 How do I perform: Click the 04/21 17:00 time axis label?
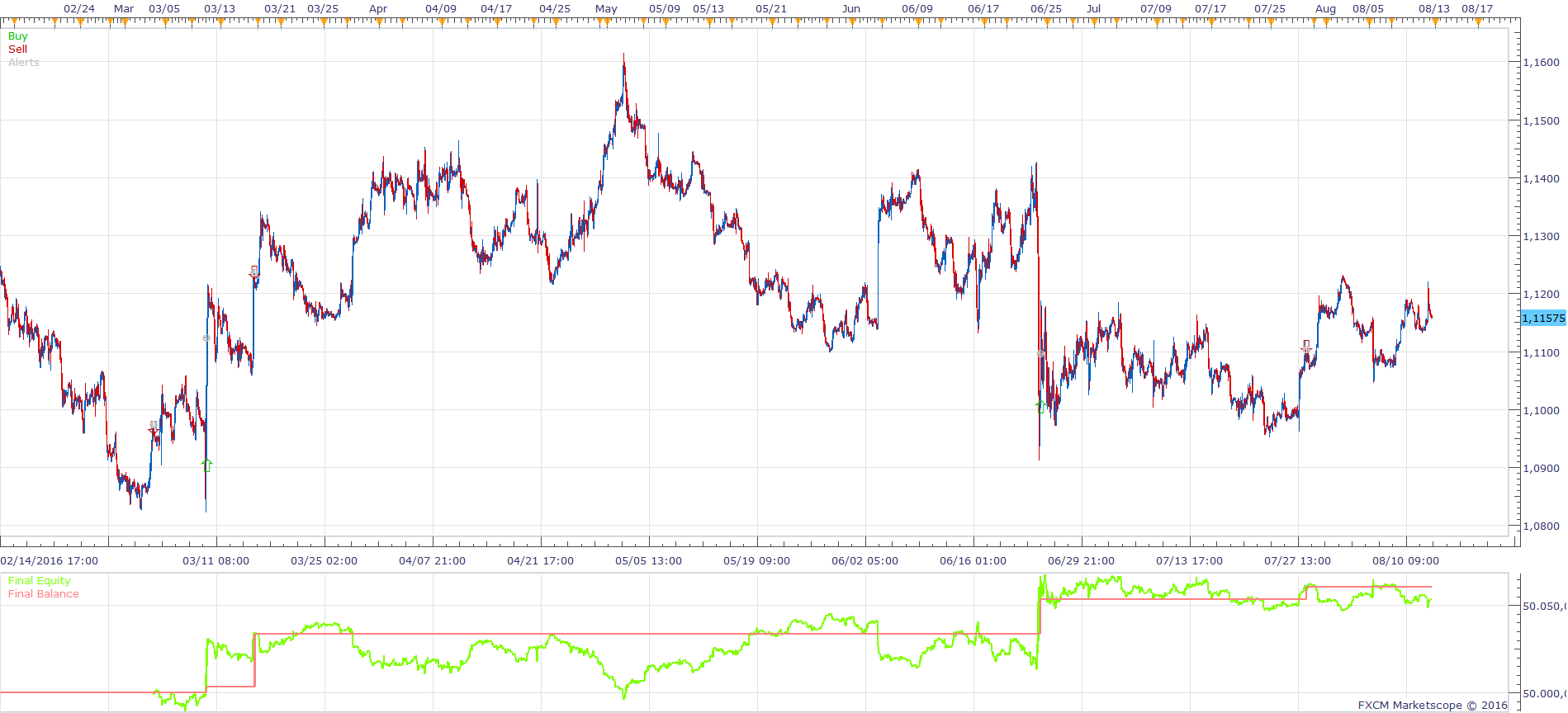click(x=540, y=561)
